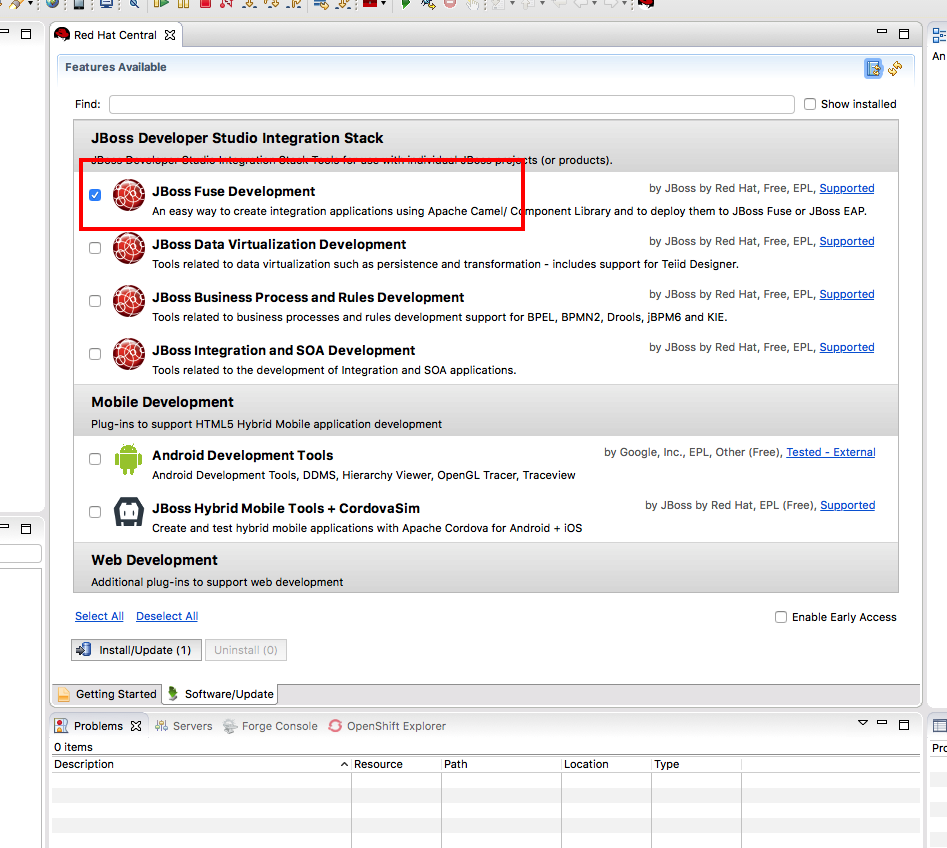Click the JBoss Business Process and Rules icon

click(x=129, y=301)
